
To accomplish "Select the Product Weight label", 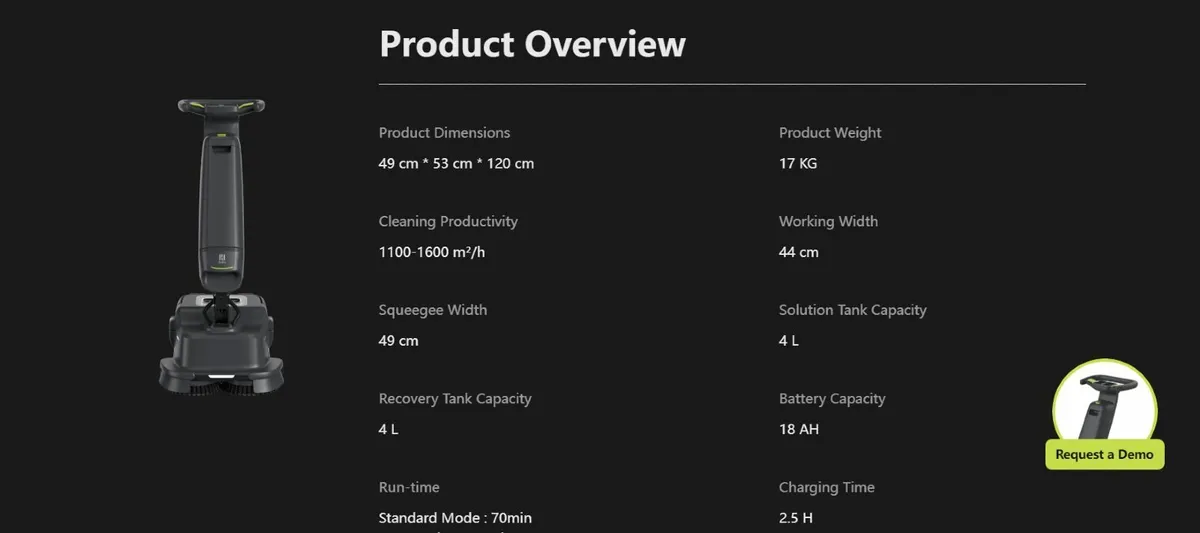I will tap(830, 133).
